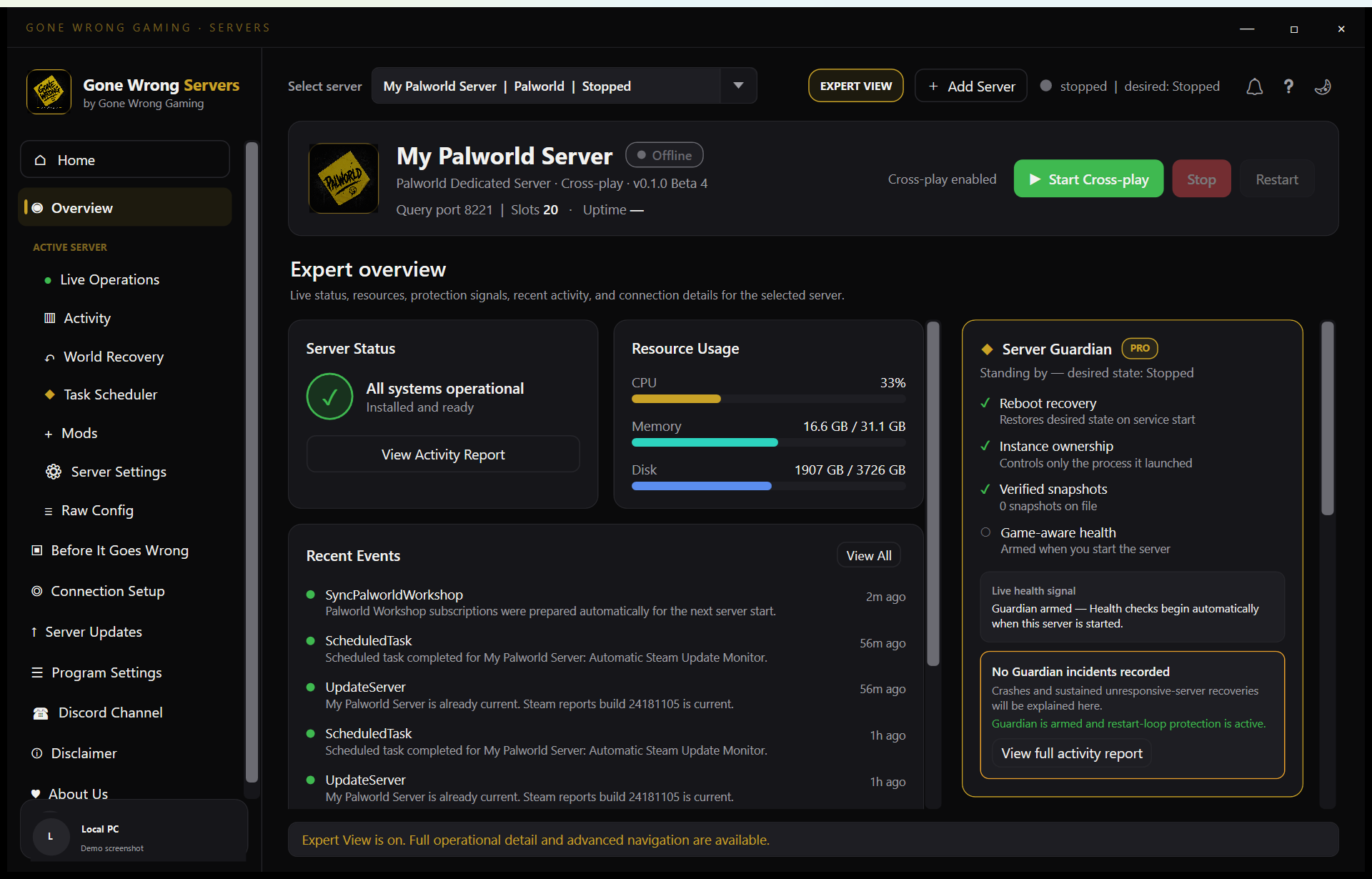This screenshot has height=879, width=1372.
Task: Click the Palworld server thumbnail image
Action: click(344, 178)
